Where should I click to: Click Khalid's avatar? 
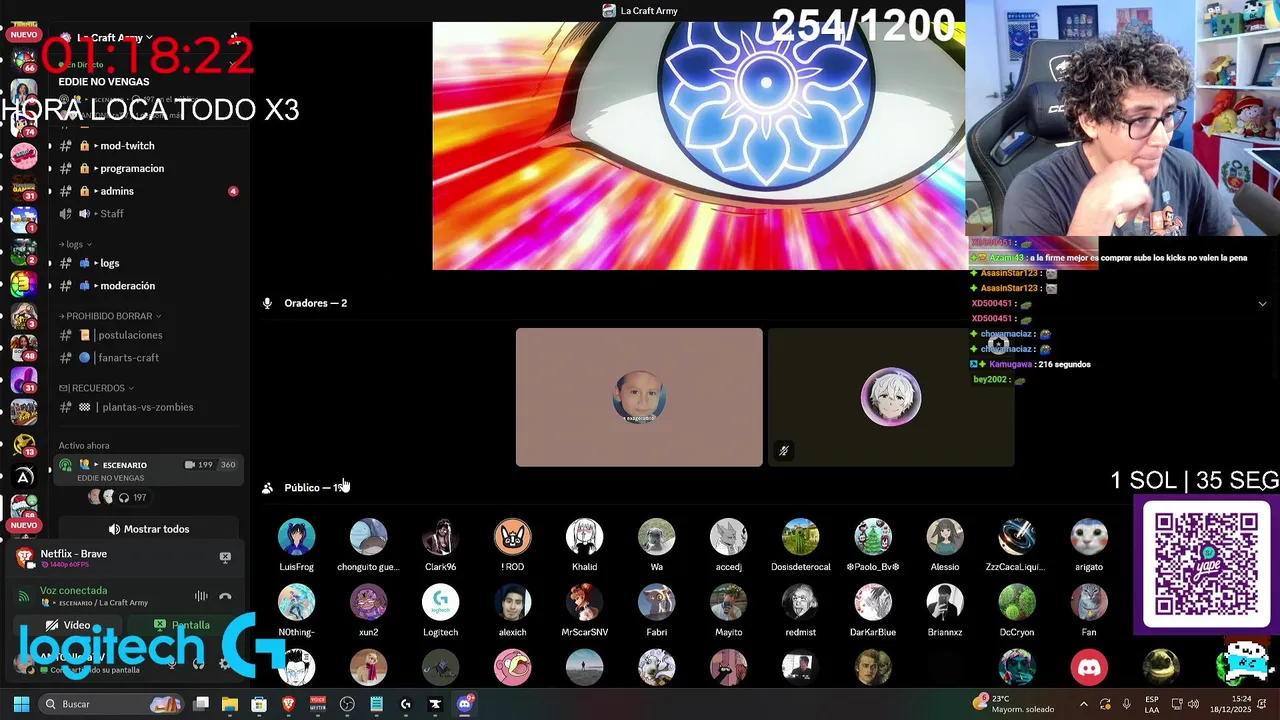pyautogui.click(x=584, y=537)
